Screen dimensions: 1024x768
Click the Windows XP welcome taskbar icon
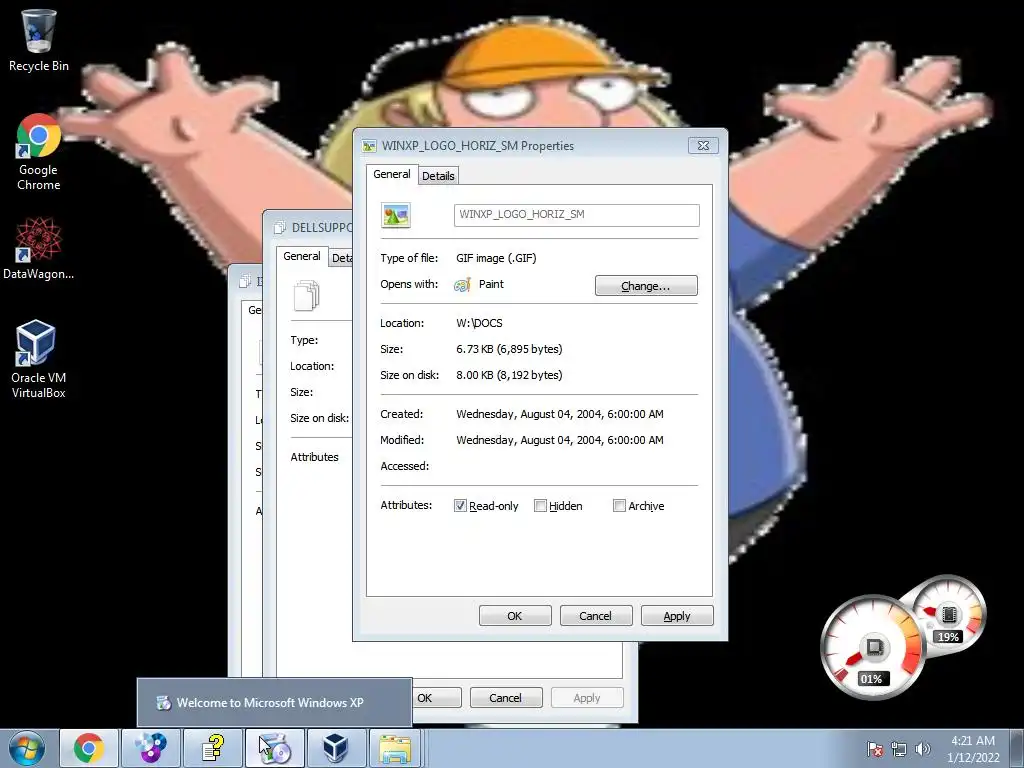pyautogui.click(x=274, y=748)
